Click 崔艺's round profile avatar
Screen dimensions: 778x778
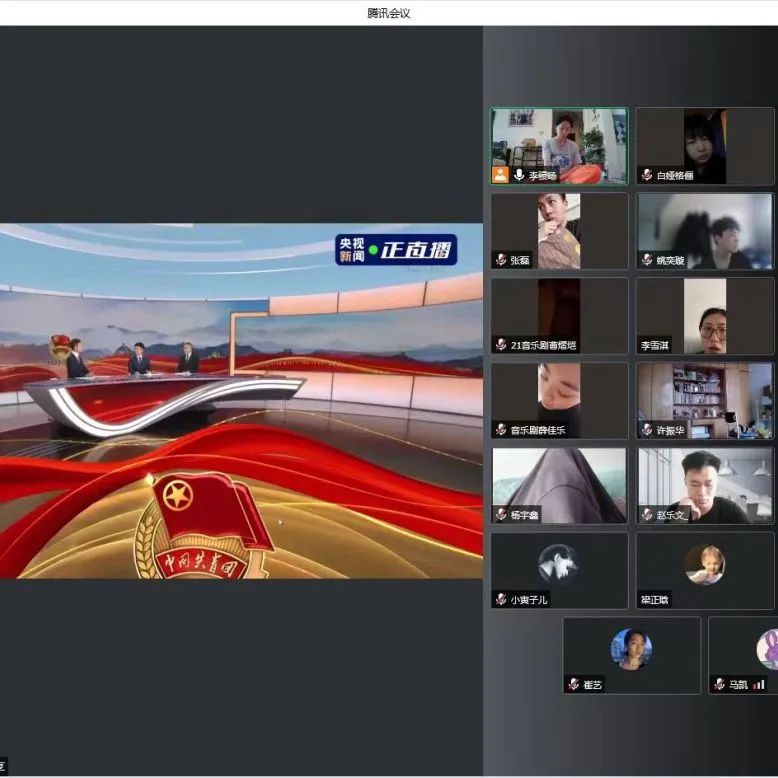pyautogui.click(x=632, y=649)
